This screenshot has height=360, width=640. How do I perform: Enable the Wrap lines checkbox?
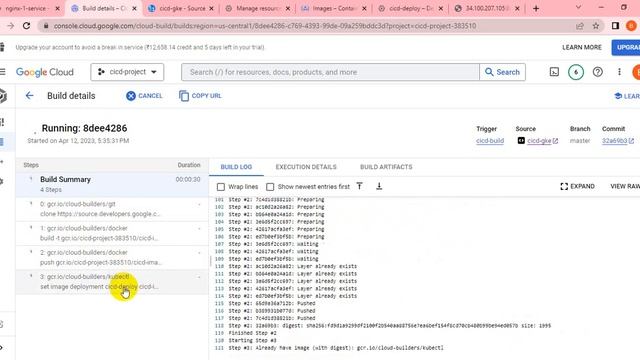pos(221,187)
